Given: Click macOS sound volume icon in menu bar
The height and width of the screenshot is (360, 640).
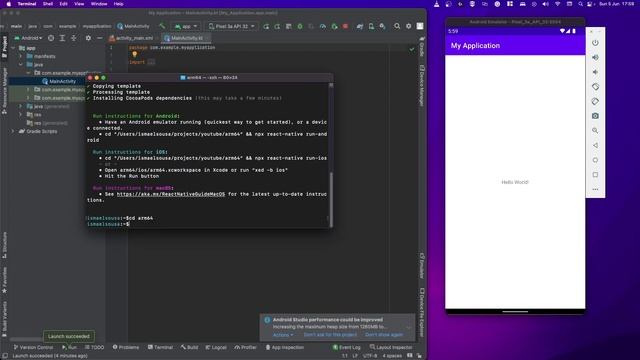Looking at the screenshot, I should 545,4.
